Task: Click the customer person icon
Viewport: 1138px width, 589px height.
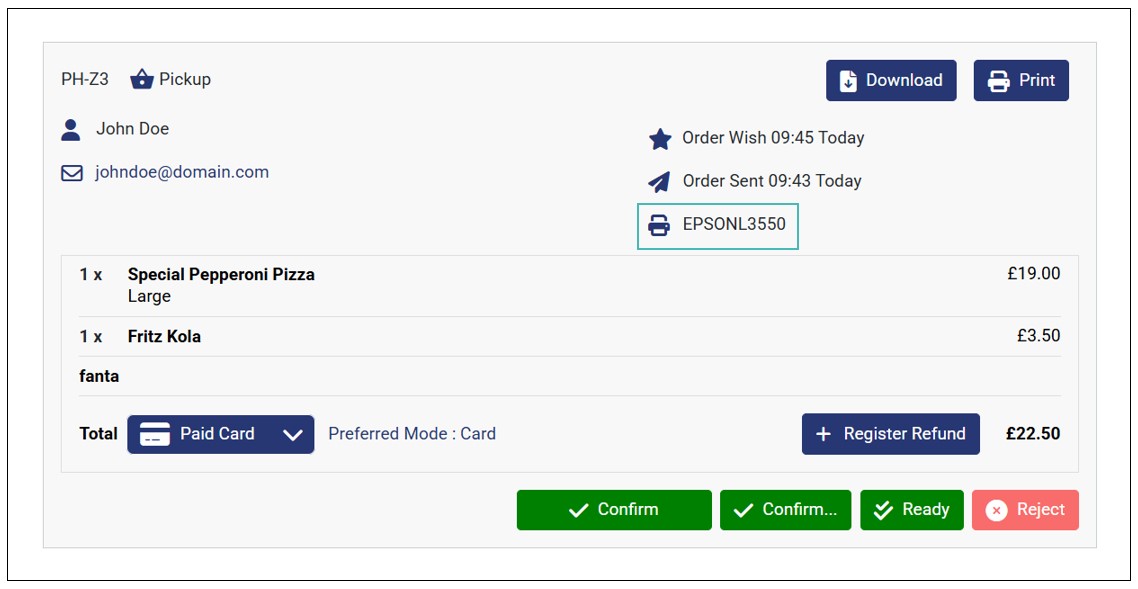Action: click(71, 129)
